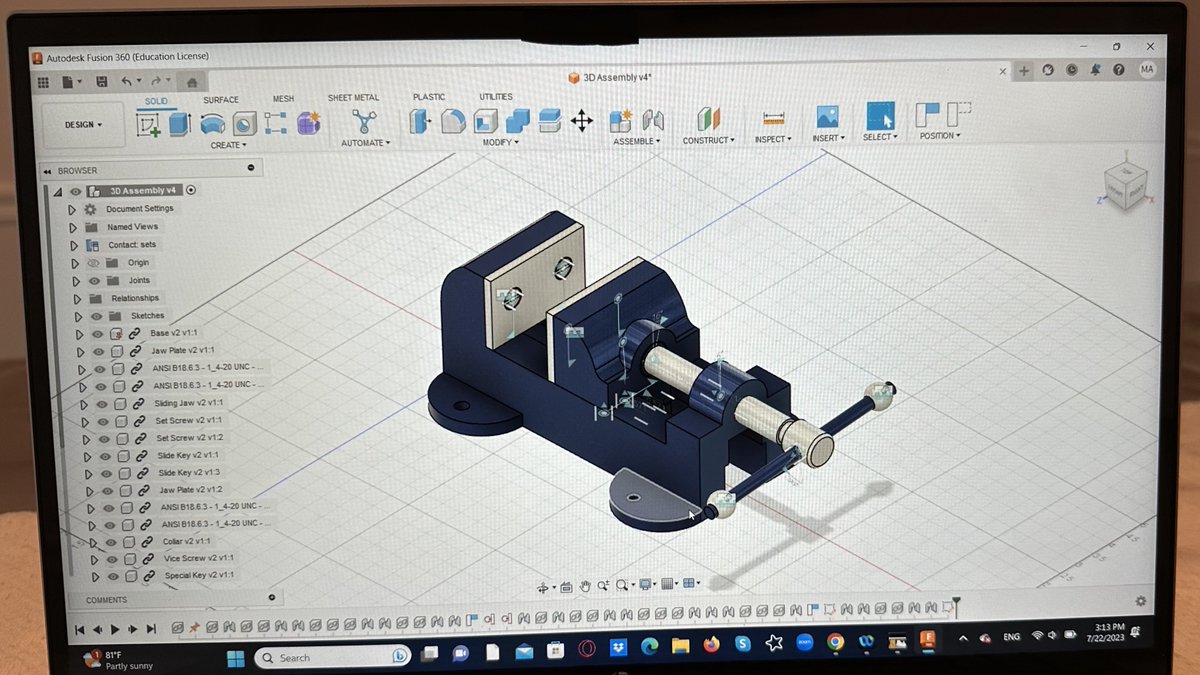Select the Press Pull tool

[x=420, y=122]
